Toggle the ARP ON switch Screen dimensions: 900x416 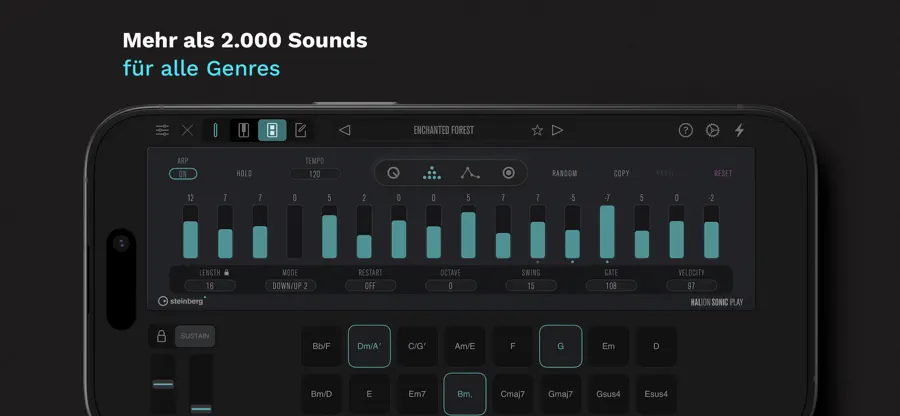183,174
